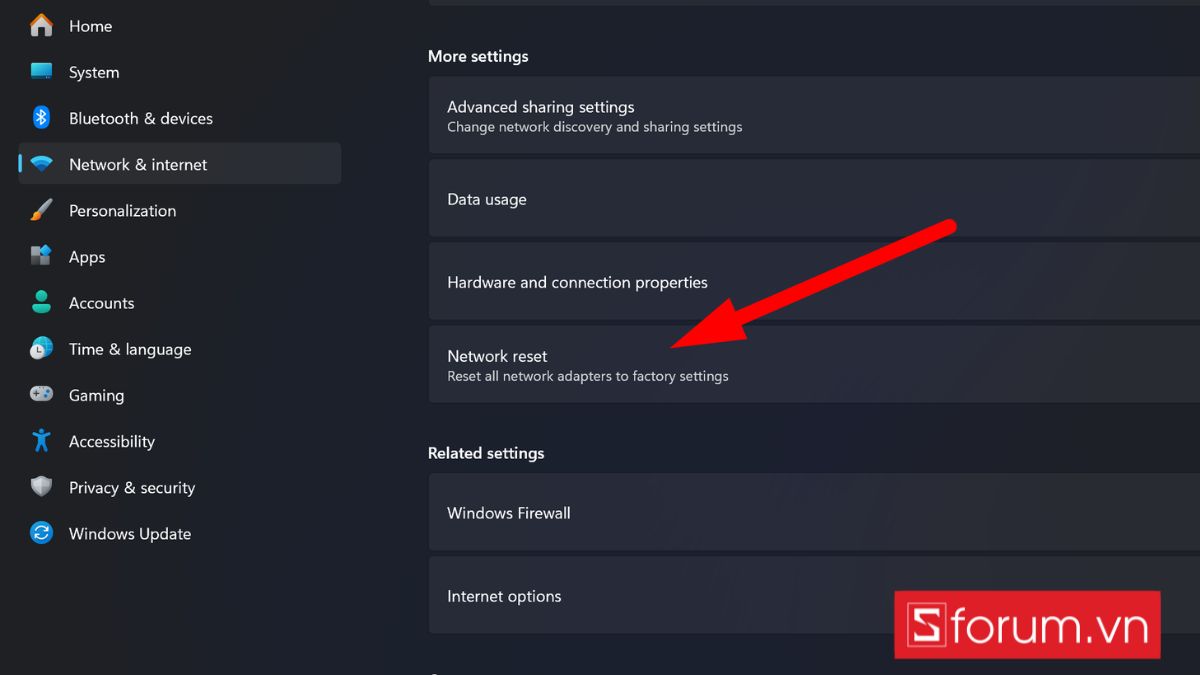Go to System settings
Viewport: 1200px width, 675px height.
(x=180, y=72)
